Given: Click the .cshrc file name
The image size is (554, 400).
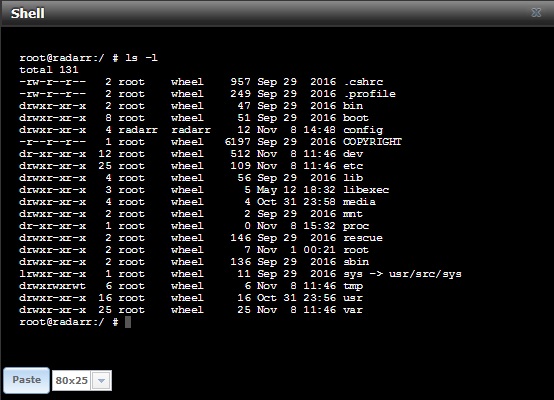Looking at the screenshot, I should [x=363, y=82].
